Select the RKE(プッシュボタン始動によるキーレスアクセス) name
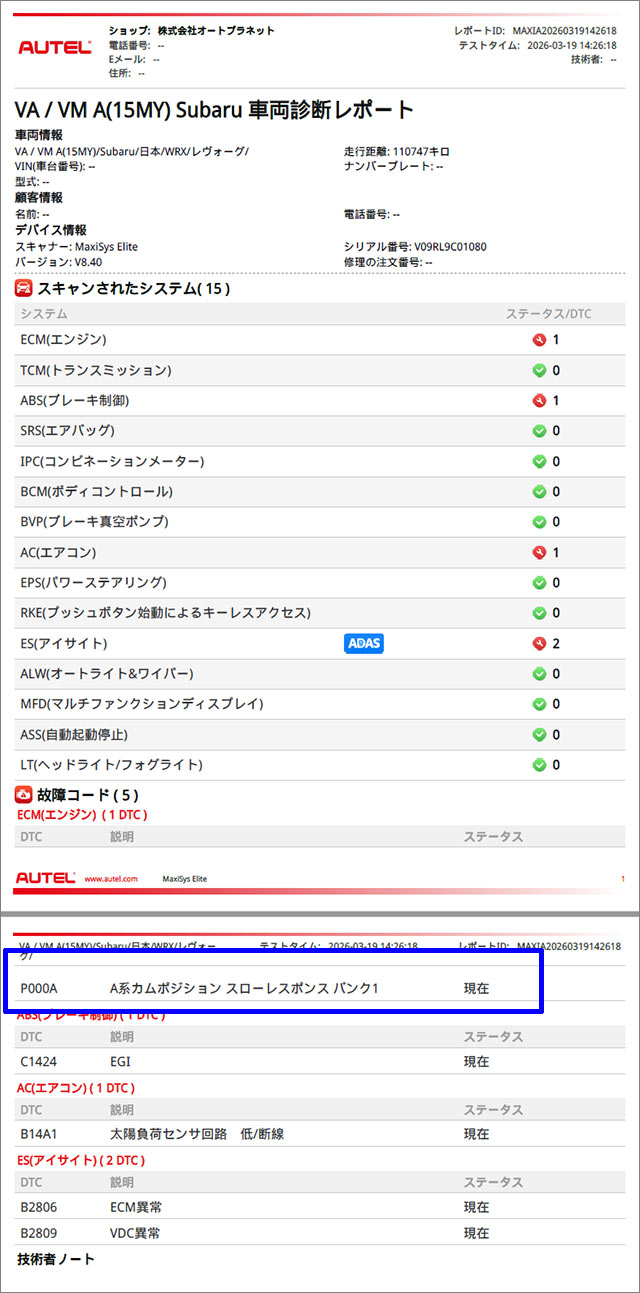Viewport: 640px width, 1293px height. 166,613
